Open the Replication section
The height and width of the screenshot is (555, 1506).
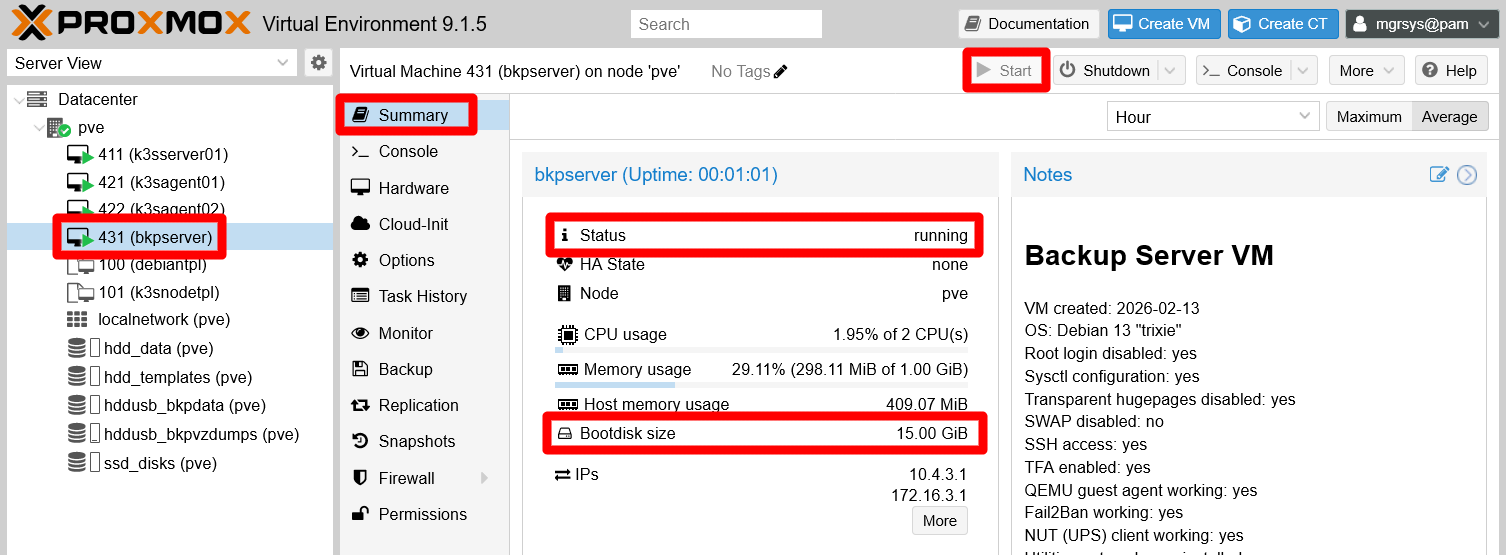click(x=424, y=405)
